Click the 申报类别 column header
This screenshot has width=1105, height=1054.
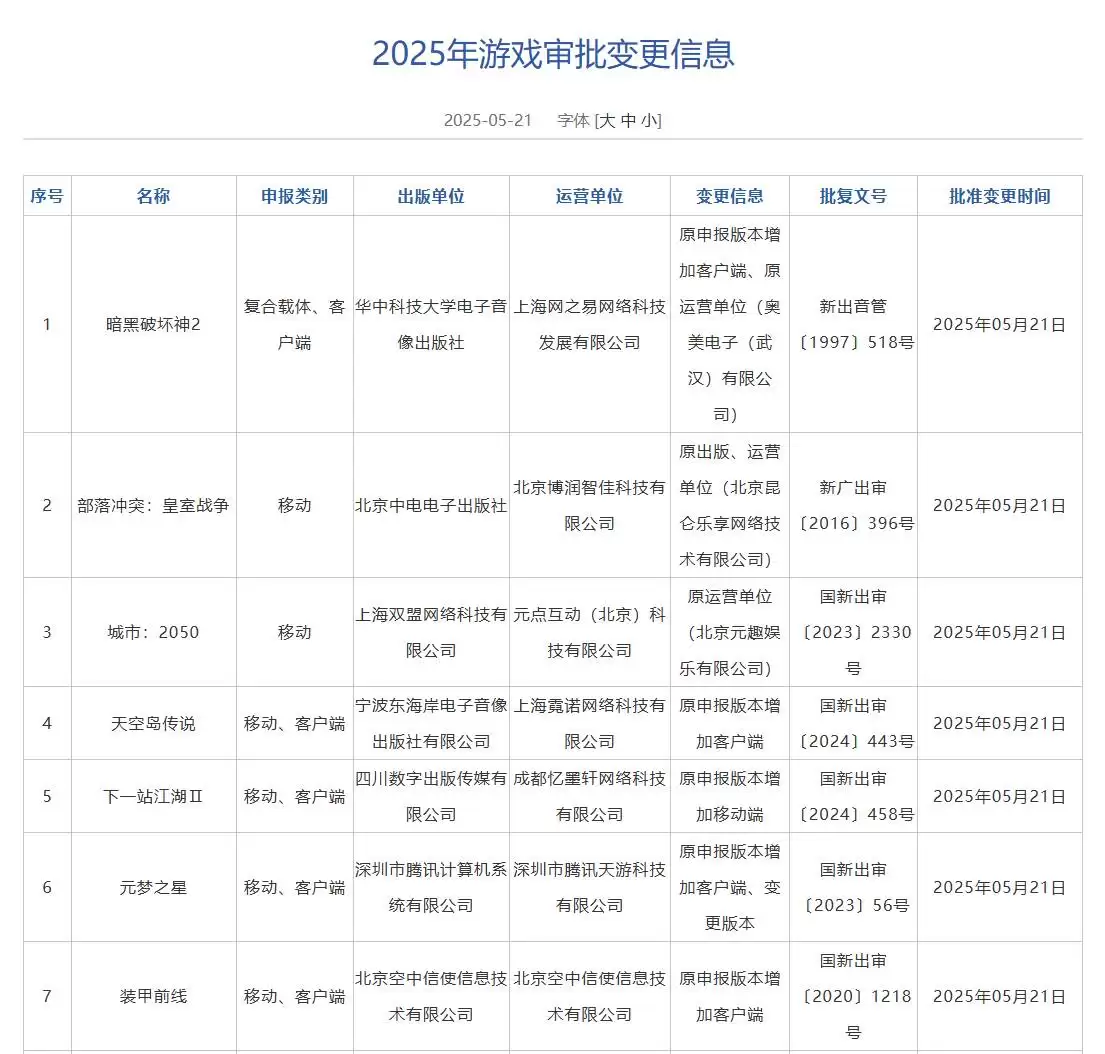coord(294,196)
